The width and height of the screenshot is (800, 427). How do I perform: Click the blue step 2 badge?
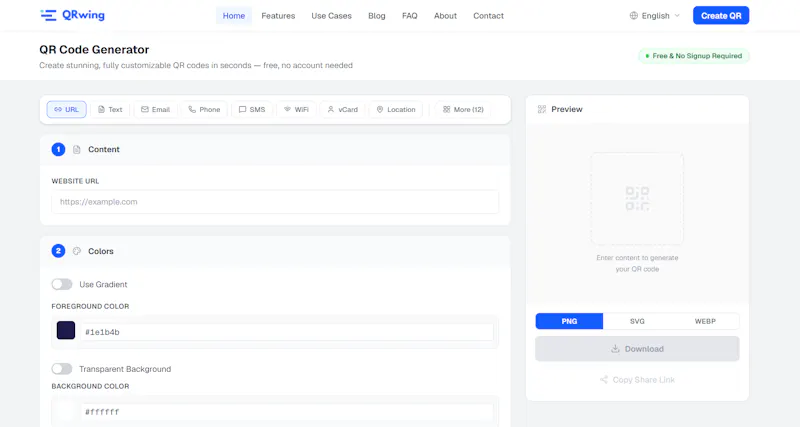click(58, 251)
